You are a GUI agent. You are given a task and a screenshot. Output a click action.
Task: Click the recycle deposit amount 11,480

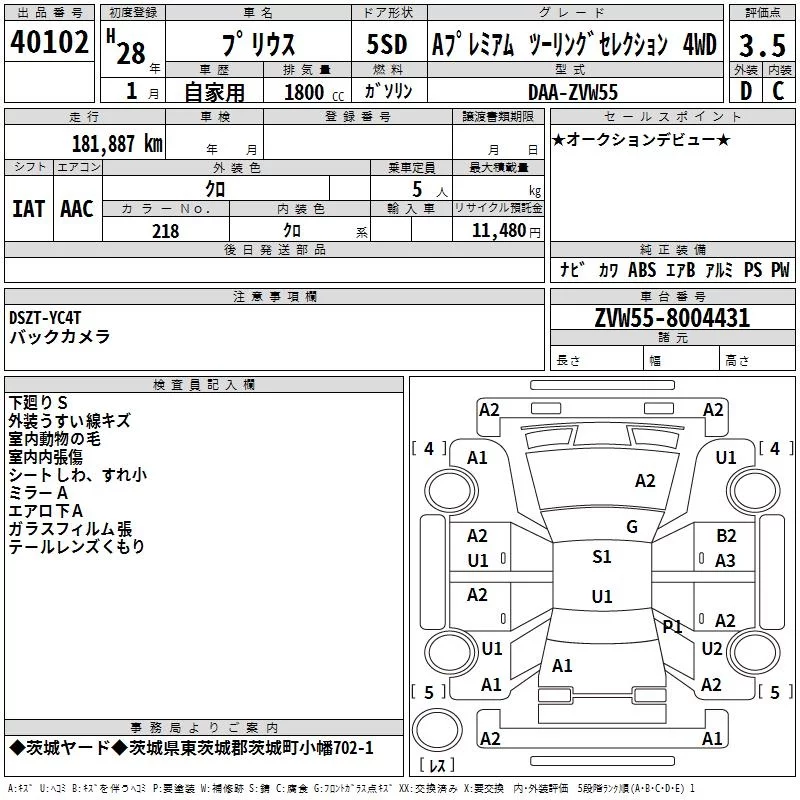pos(498,231)
